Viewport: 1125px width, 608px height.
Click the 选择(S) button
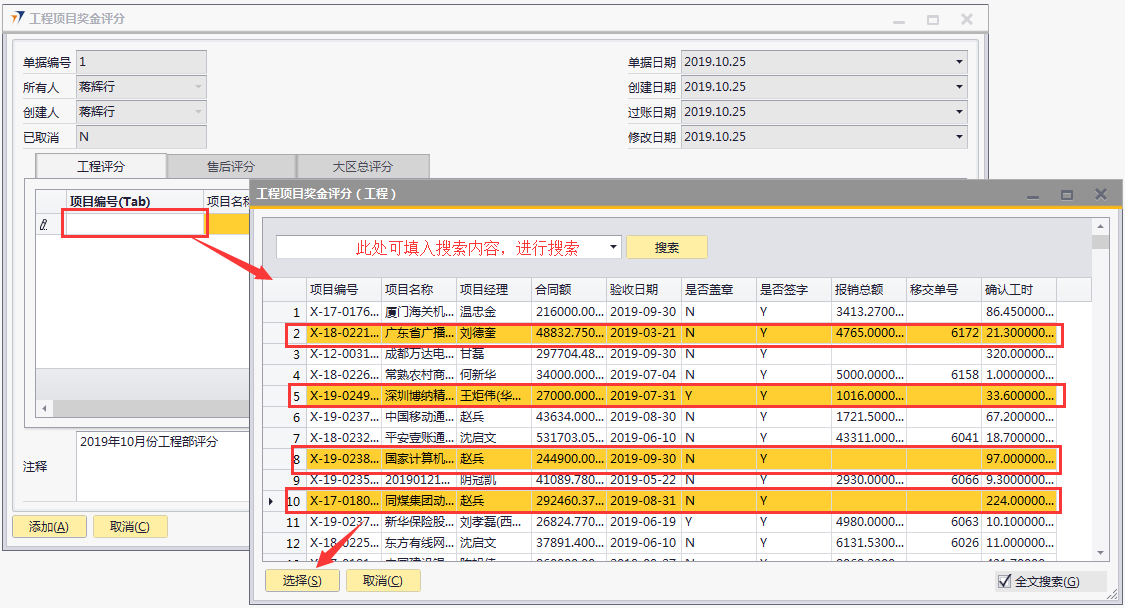pos(302,581)
